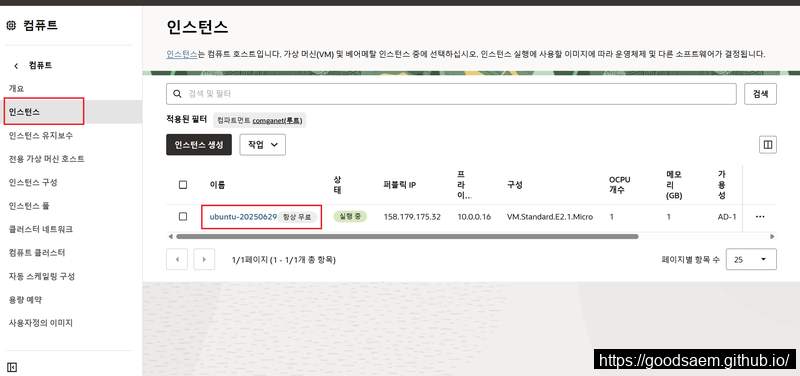Click the 검색 search button

coord(760,94)
